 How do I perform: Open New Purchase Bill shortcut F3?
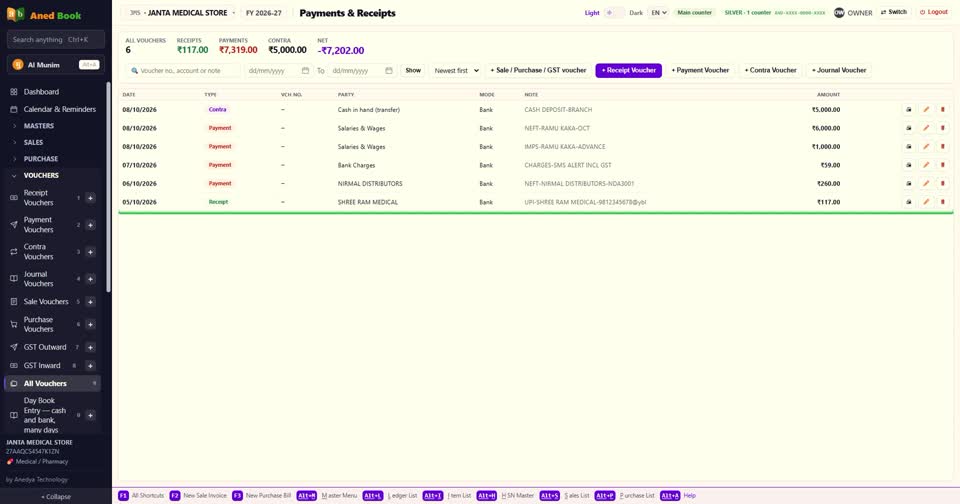coord(262,495)
